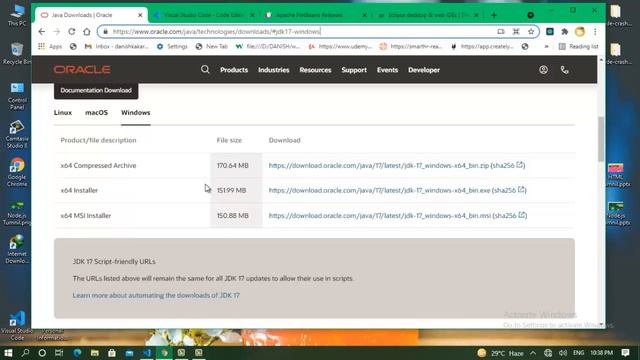Screen dimensions: 640x360
Task: Click the Windows Start button
Action: pyautogui.click(x=8, y=353)
